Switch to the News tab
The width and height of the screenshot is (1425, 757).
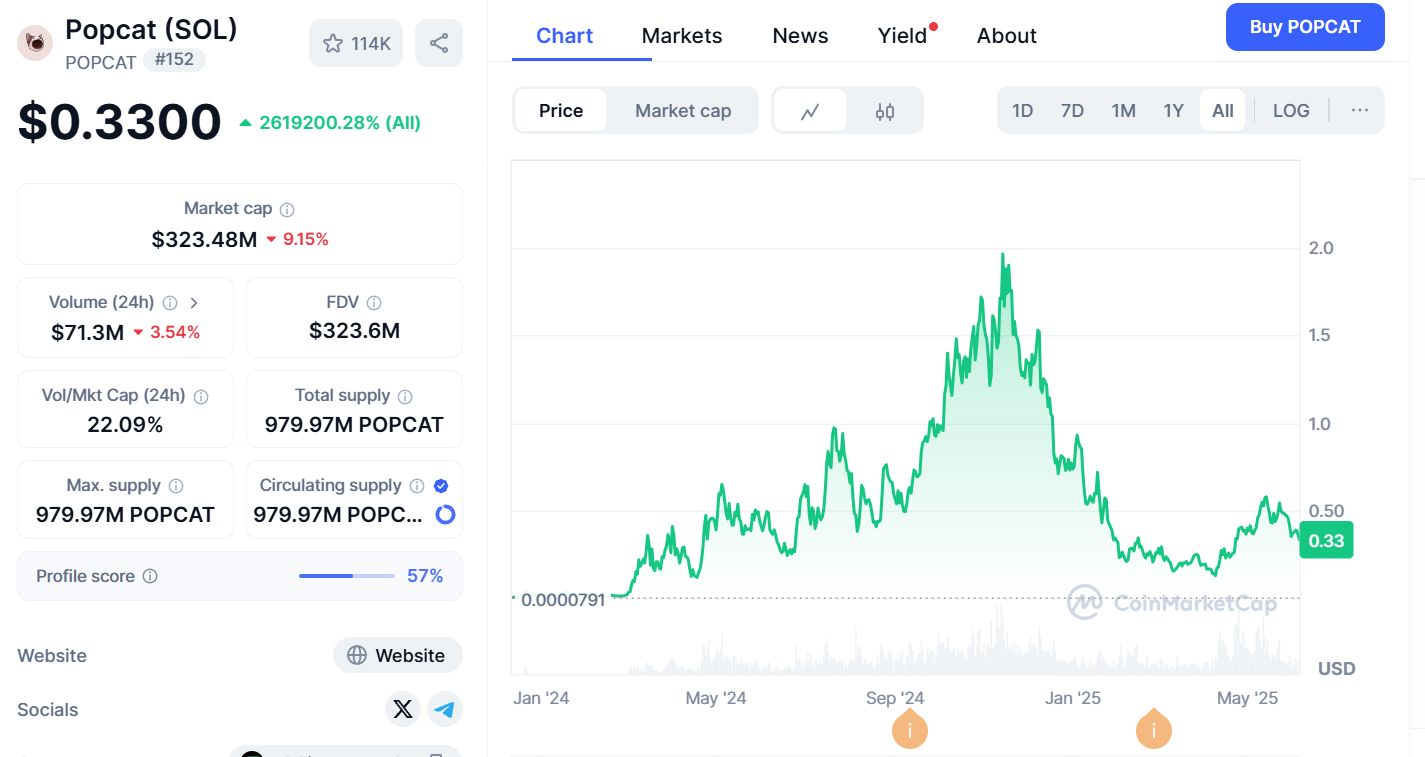[800, 36]
